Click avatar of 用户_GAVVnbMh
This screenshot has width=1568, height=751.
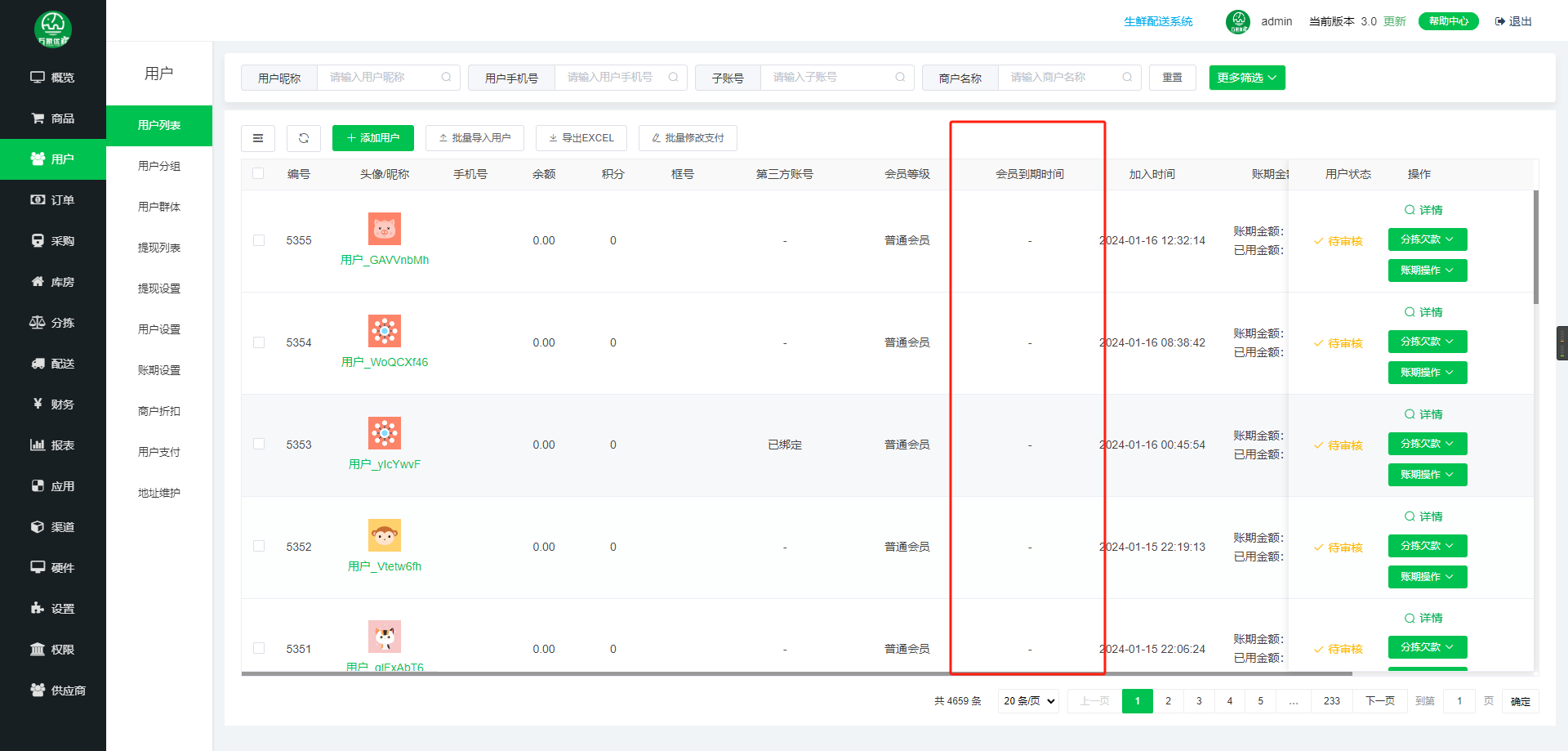pyautogui.click(x=385, y=229)
